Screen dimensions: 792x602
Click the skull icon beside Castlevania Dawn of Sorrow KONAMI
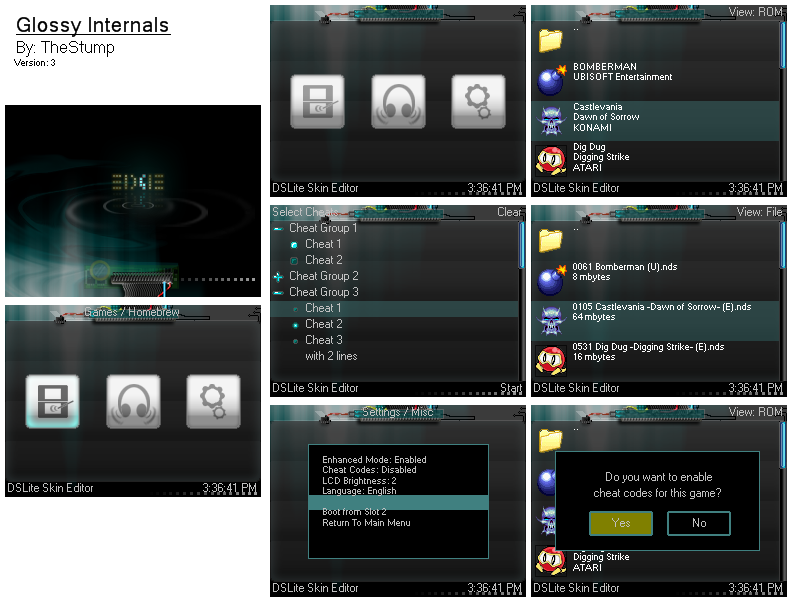pos(551,121)
